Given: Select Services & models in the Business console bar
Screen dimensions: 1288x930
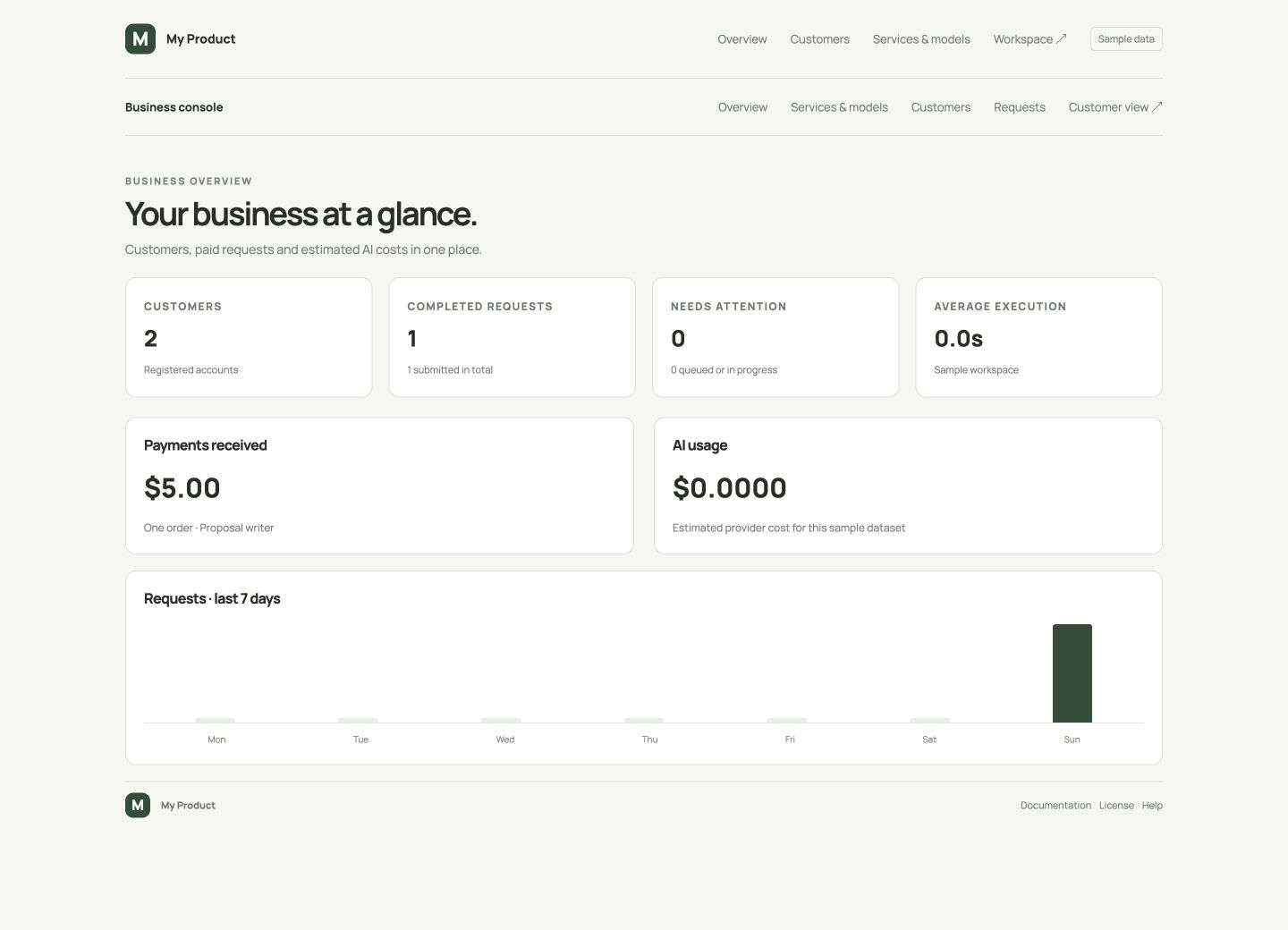Looking at the screenshot, I should point(839,107).
